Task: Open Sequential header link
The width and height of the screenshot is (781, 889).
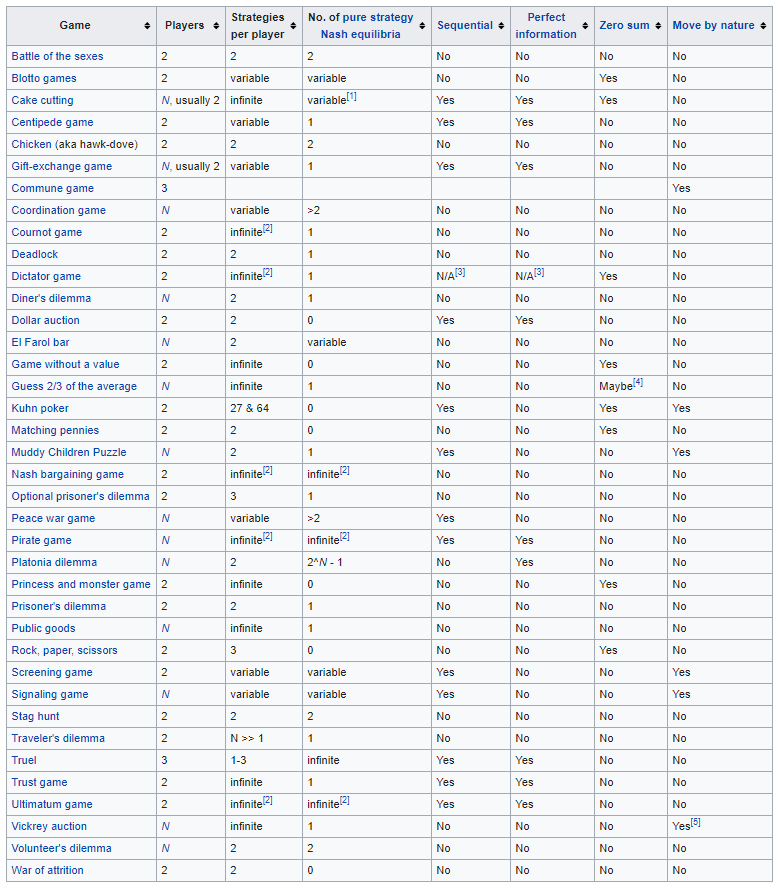Action: click(465, 26)
